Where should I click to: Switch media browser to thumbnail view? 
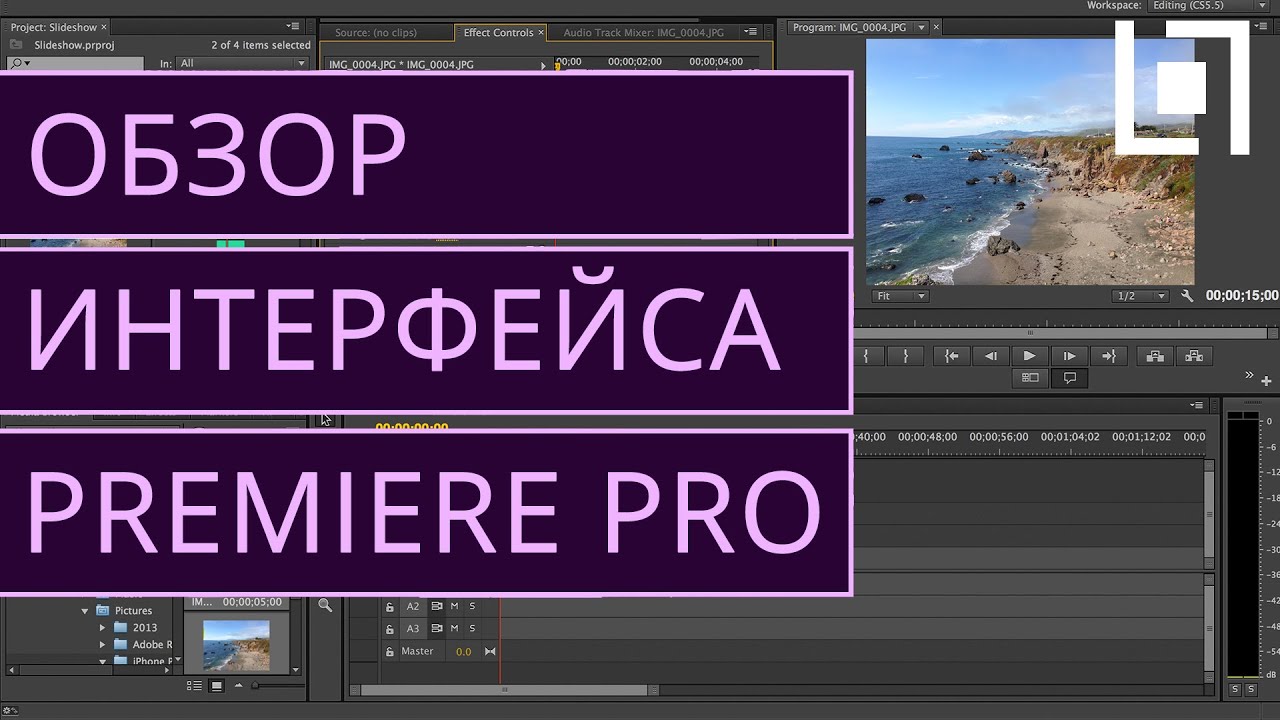[x=216, y=686]
